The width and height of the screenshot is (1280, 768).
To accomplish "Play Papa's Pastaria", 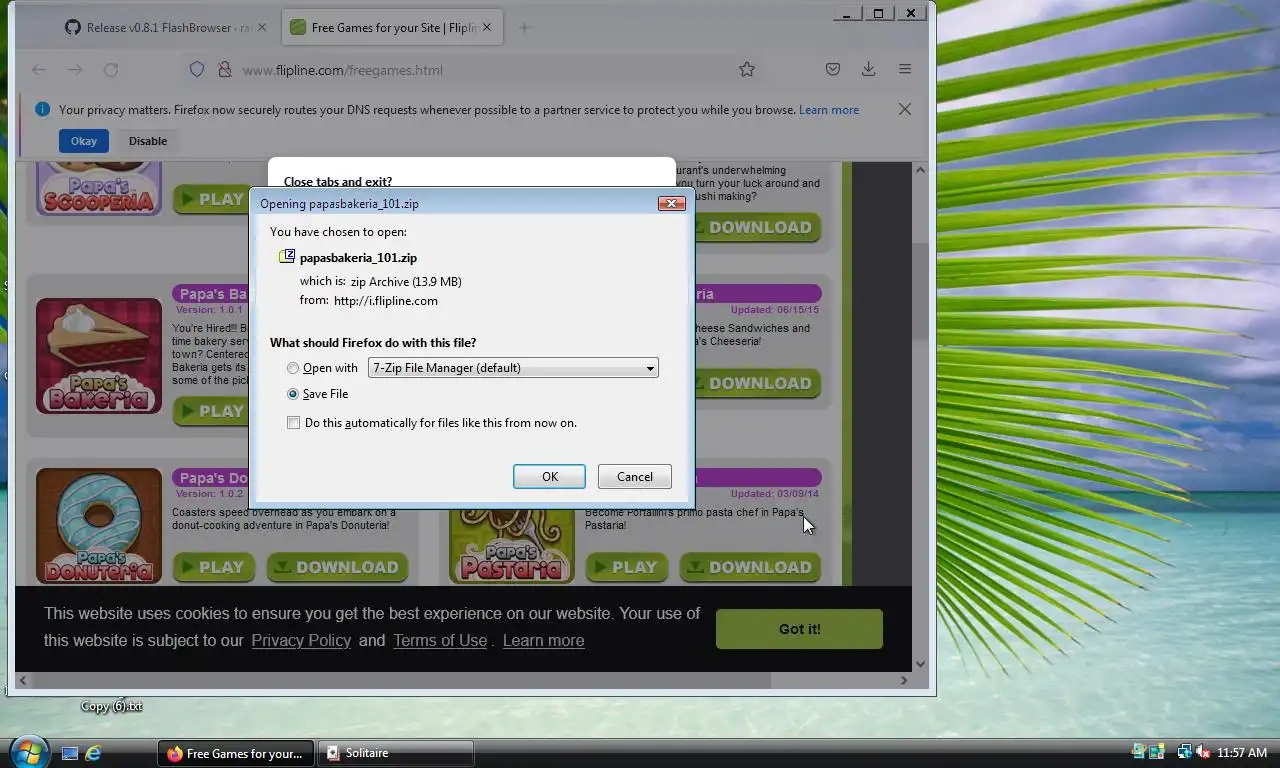I will click(x=627, y=567).
